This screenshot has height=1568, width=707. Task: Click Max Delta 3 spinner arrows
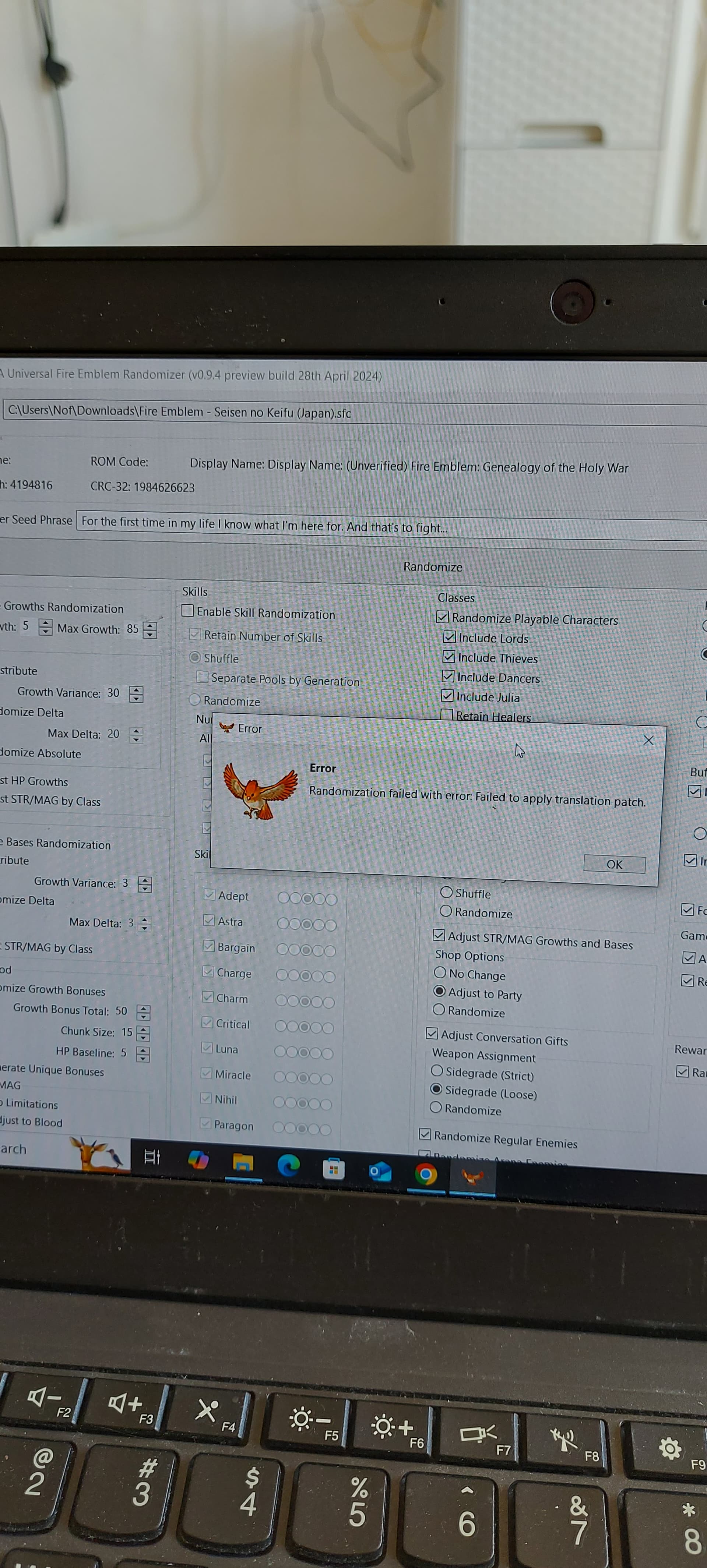(x=144, y=924)
